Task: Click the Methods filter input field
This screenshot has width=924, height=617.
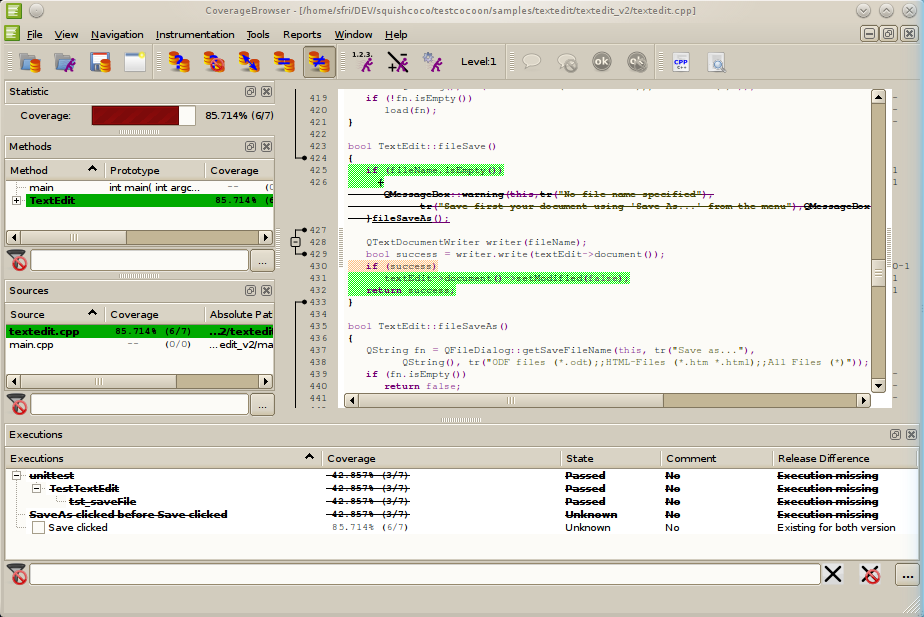Action: pyautogui.click(x=139, y=260)
